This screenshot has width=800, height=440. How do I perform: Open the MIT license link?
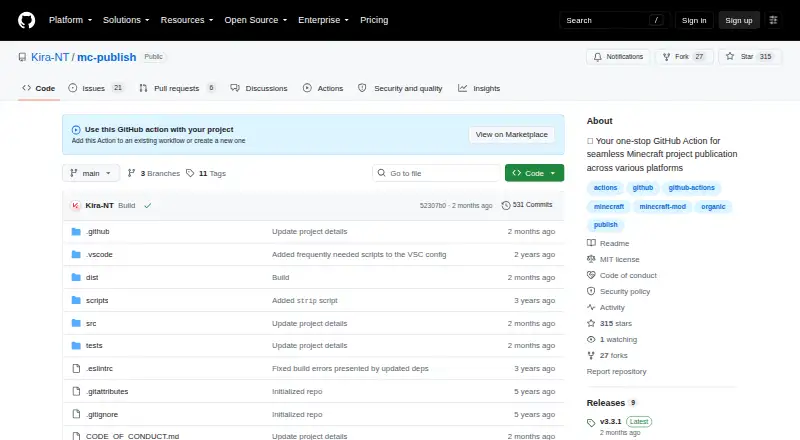point(619,259)
